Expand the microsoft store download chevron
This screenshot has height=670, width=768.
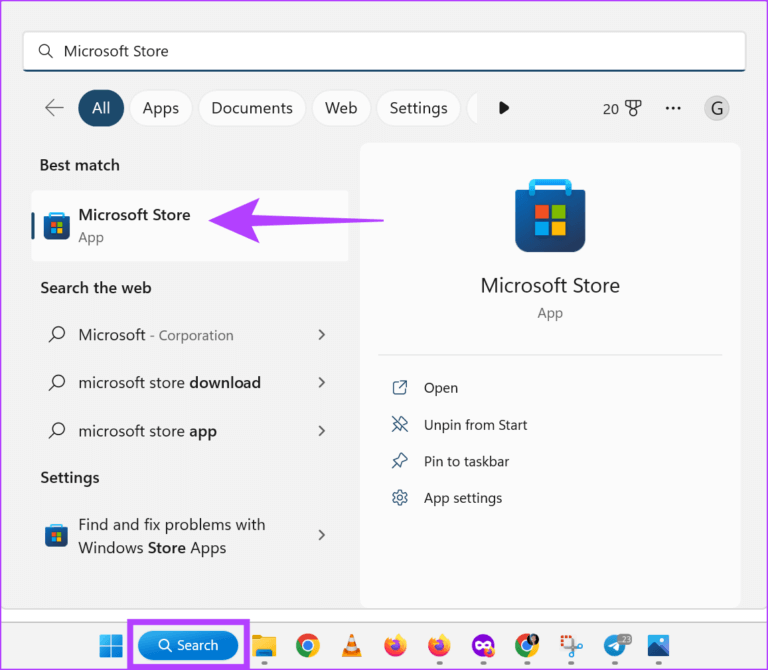[321, 383]
